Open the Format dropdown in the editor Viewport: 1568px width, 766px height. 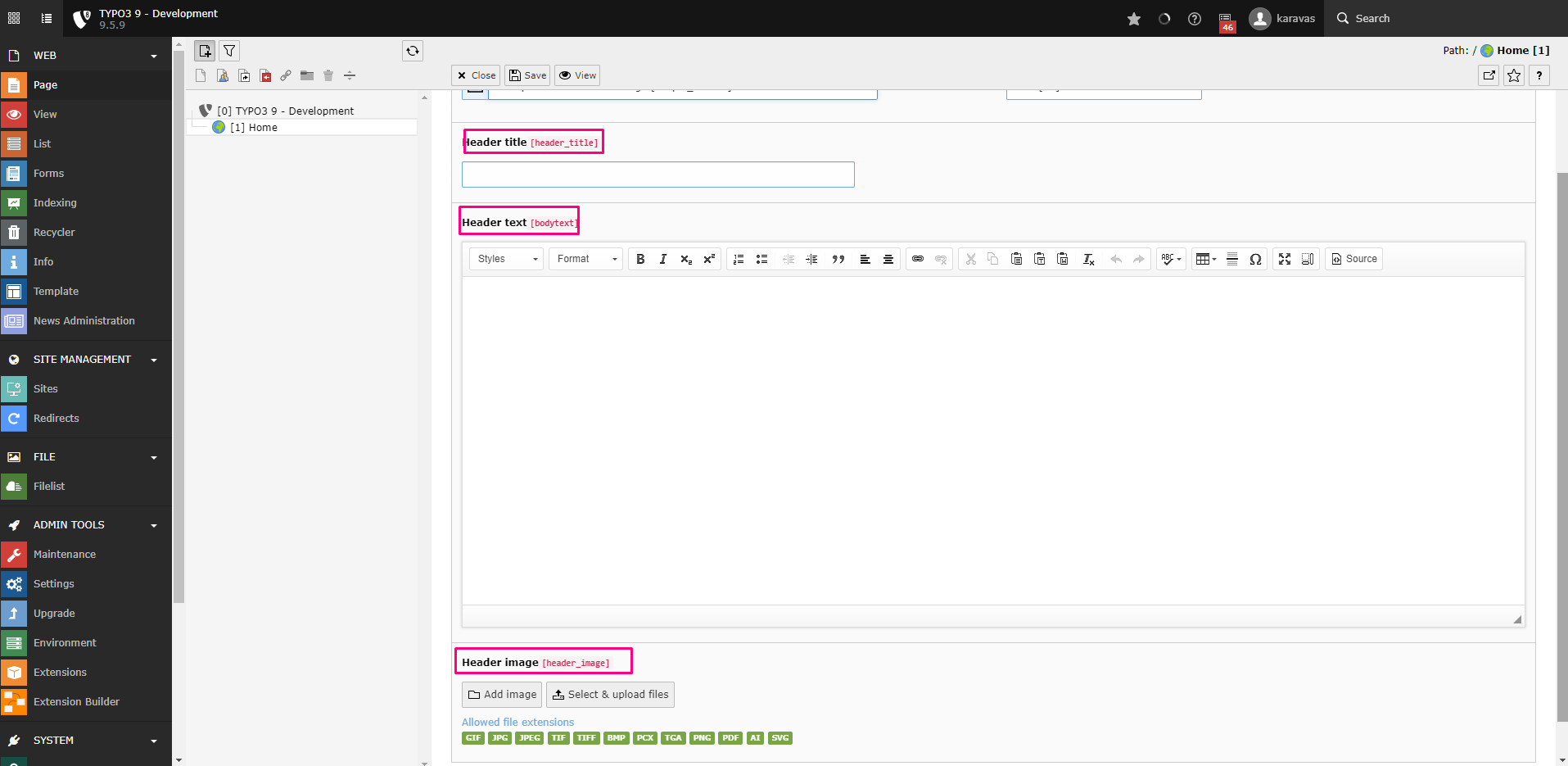(585, 259)
